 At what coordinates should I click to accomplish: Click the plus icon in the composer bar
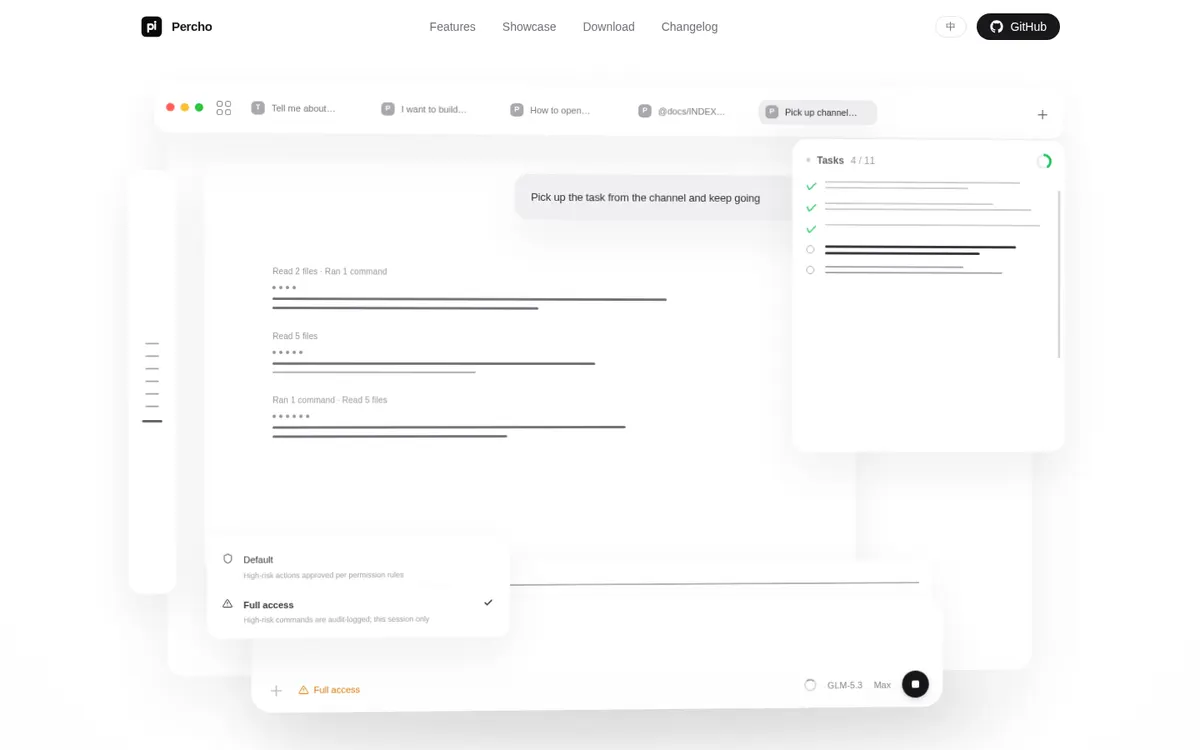tap(276, 690)
